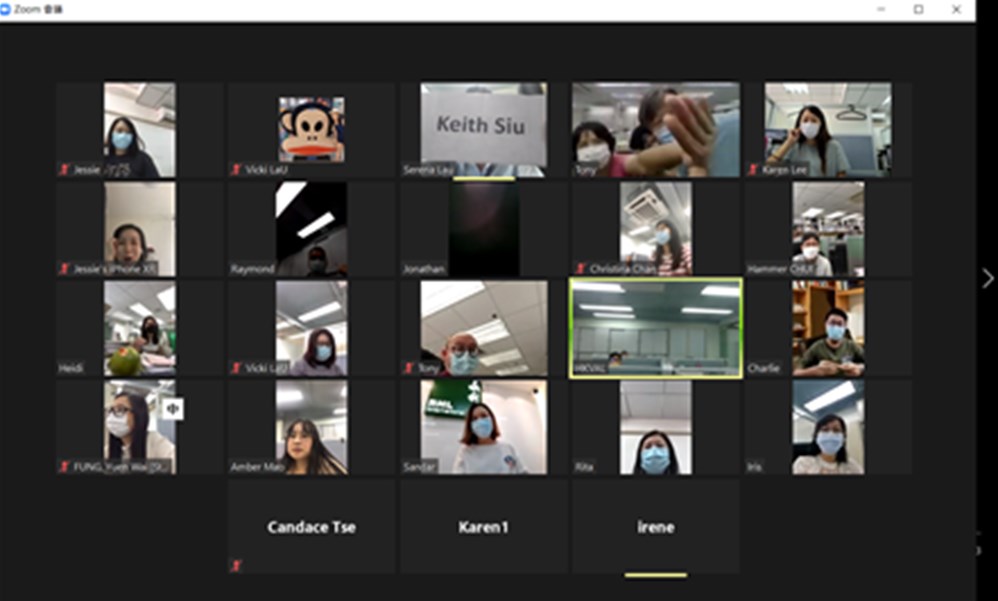
Task: Click Raymond's video tile
Action: click(312, 229)
